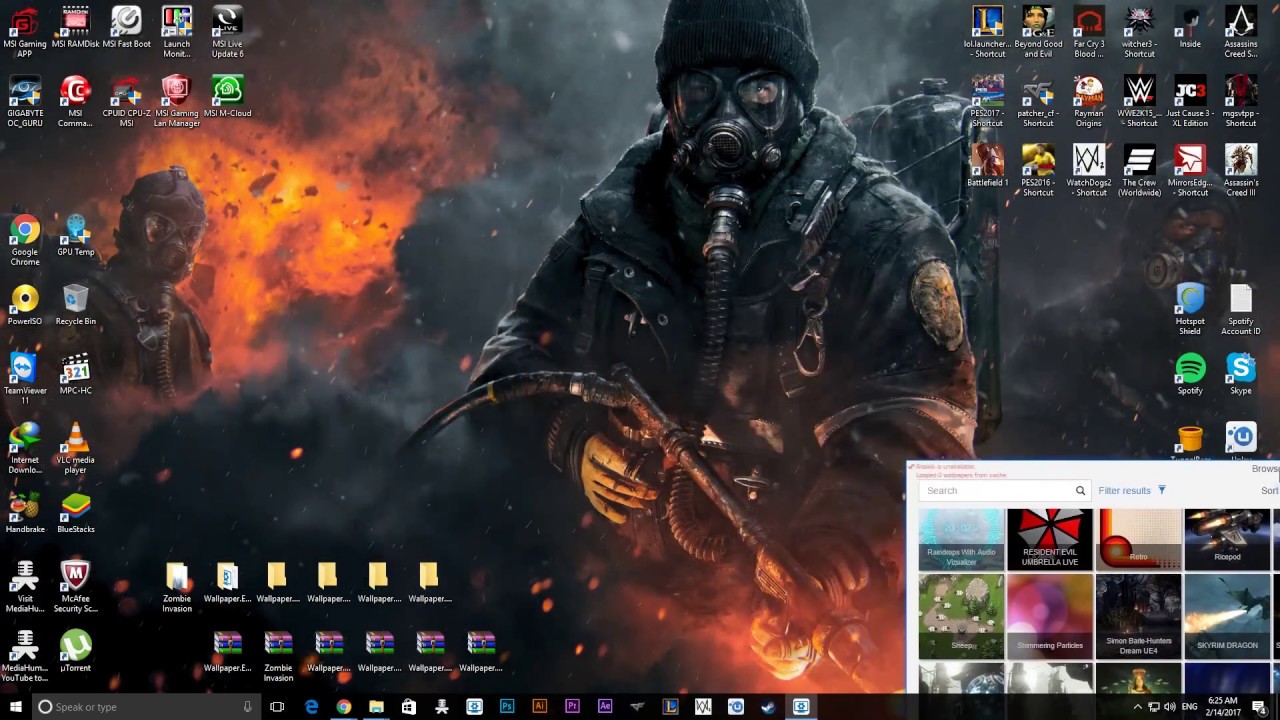Open Filter results dropdown
The image size is (1280, 720).
pyautogui.click(x=1132, y=491)
